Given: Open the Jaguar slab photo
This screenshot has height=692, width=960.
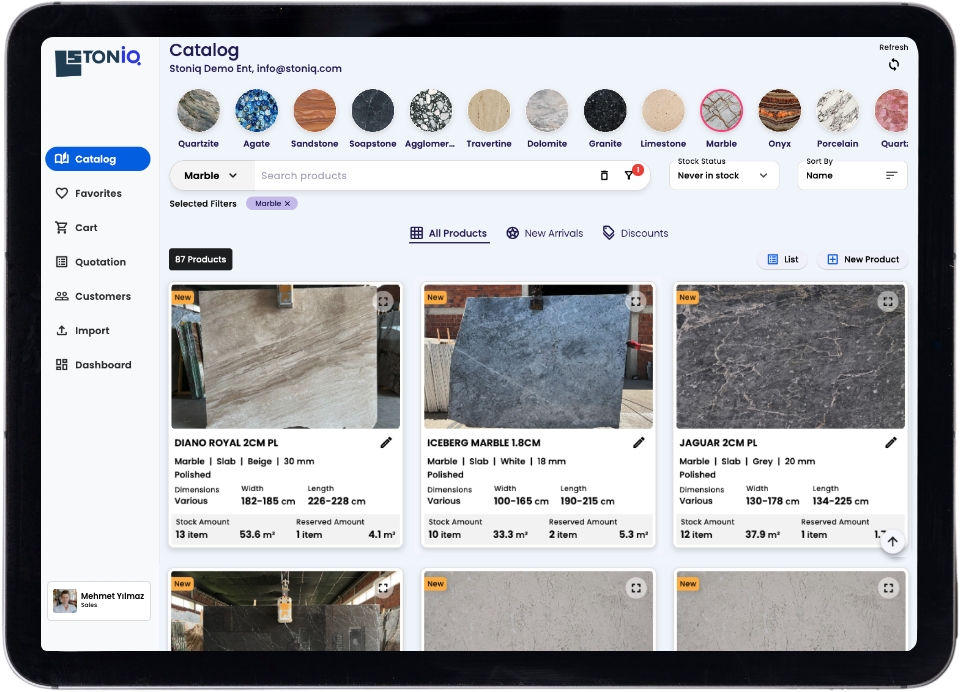Looking at the screenshot, I should click(x=790, y=356).
